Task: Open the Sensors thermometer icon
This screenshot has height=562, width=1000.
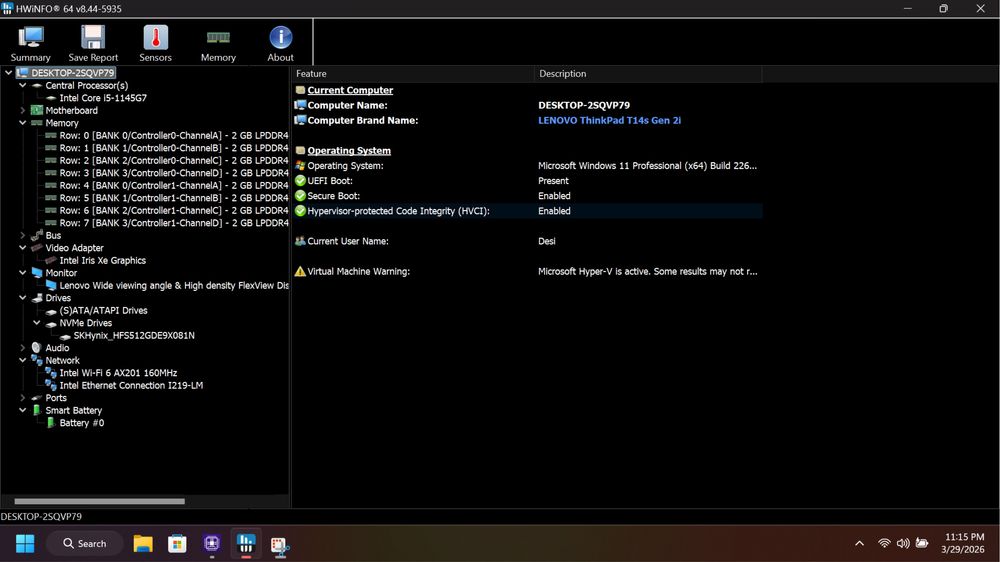Action: [155, 38]
